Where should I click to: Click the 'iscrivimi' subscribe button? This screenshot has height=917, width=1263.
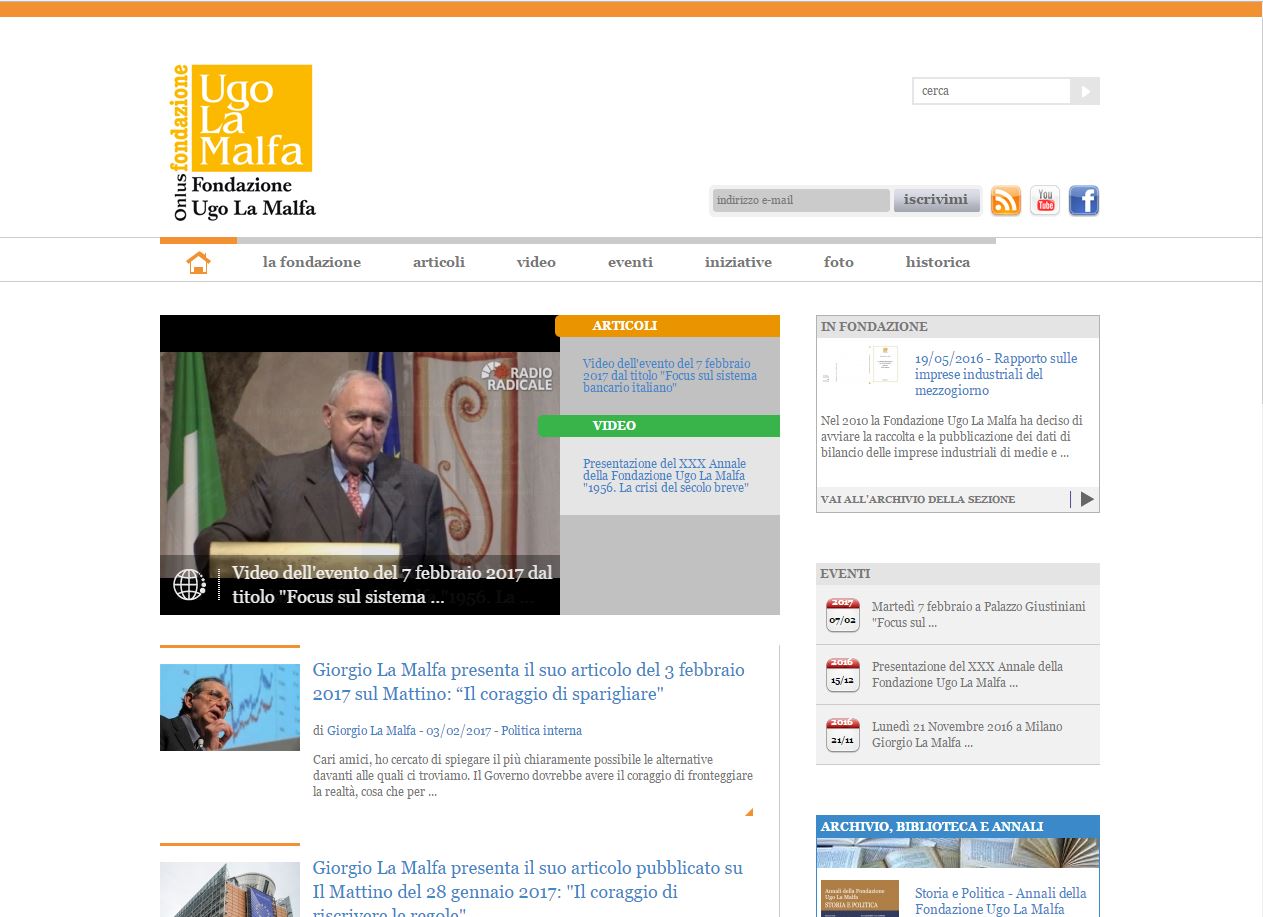(x=936, y=200)
